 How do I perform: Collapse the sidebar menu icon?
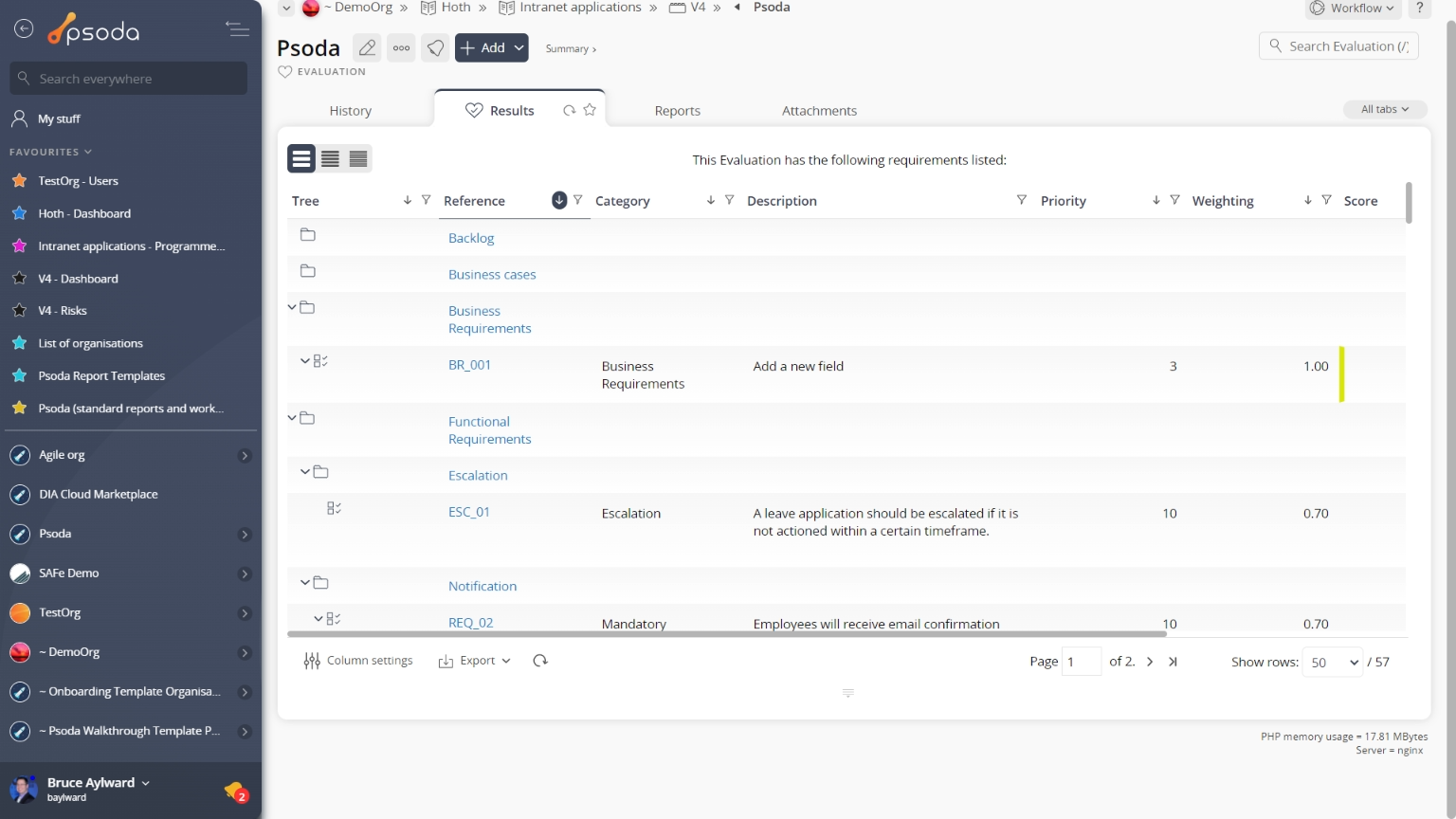tap(238, 29)
